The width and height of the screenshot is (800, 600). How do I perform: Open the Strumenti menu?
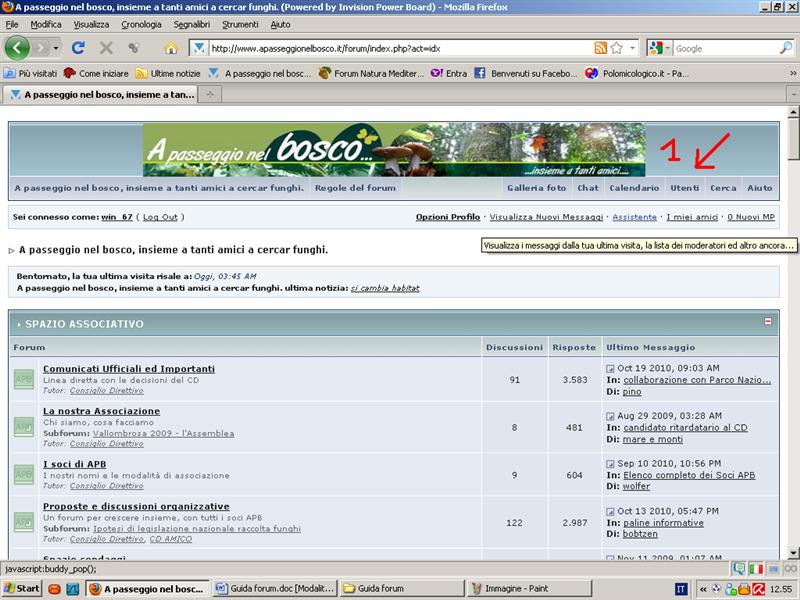click(240, 24)
